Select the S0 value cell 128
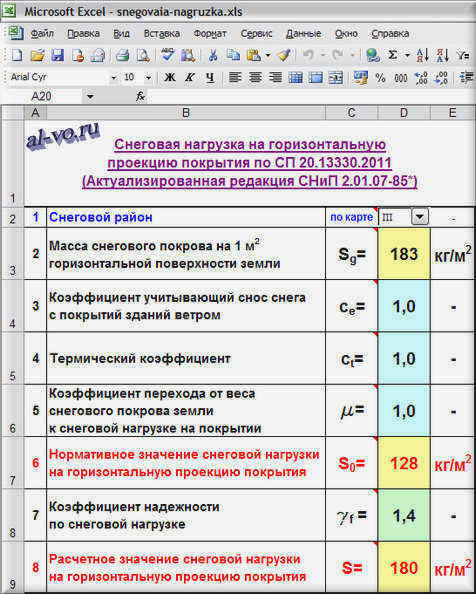Image resolution: width=476 pixels, height=594 pixels. coord(404,463)
